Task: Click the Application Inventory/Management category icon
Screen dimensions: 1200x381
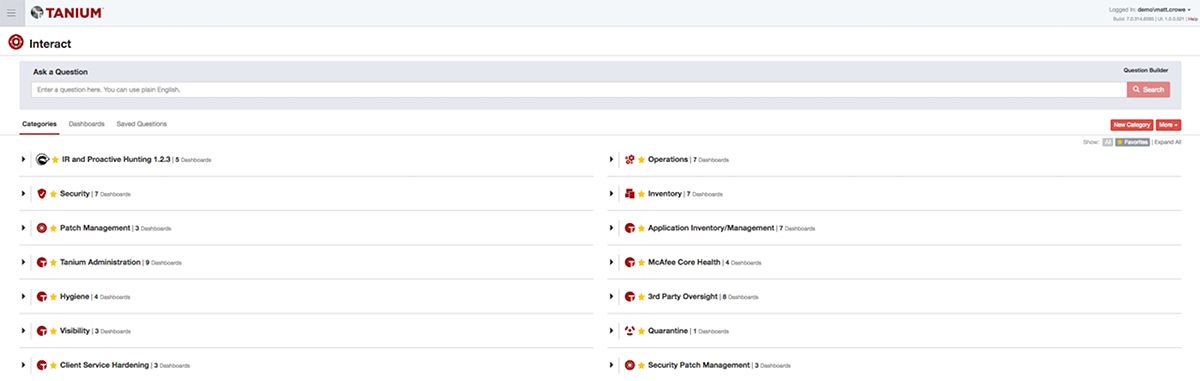Action: click(x=630, y=228)
